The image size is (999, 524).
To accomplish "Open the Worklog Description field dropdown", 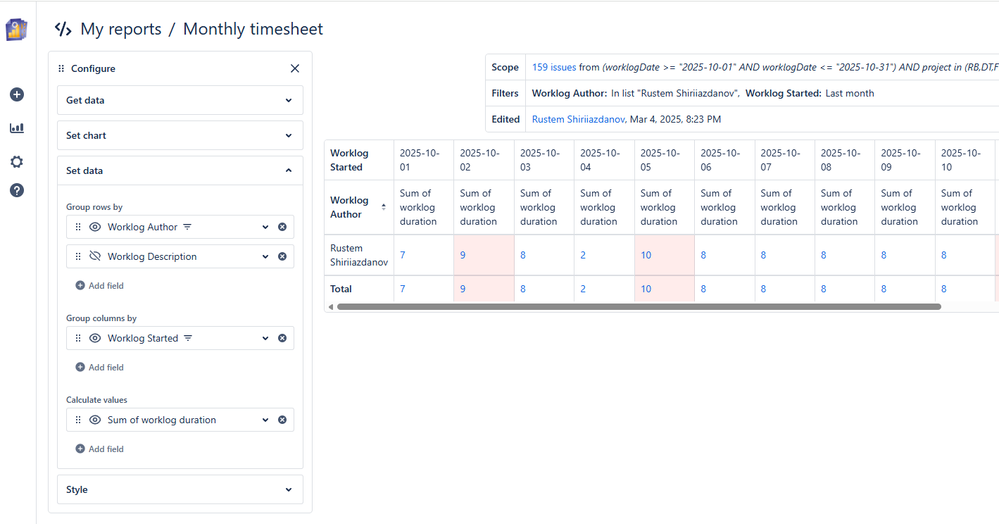I will [x=265, y=256].
